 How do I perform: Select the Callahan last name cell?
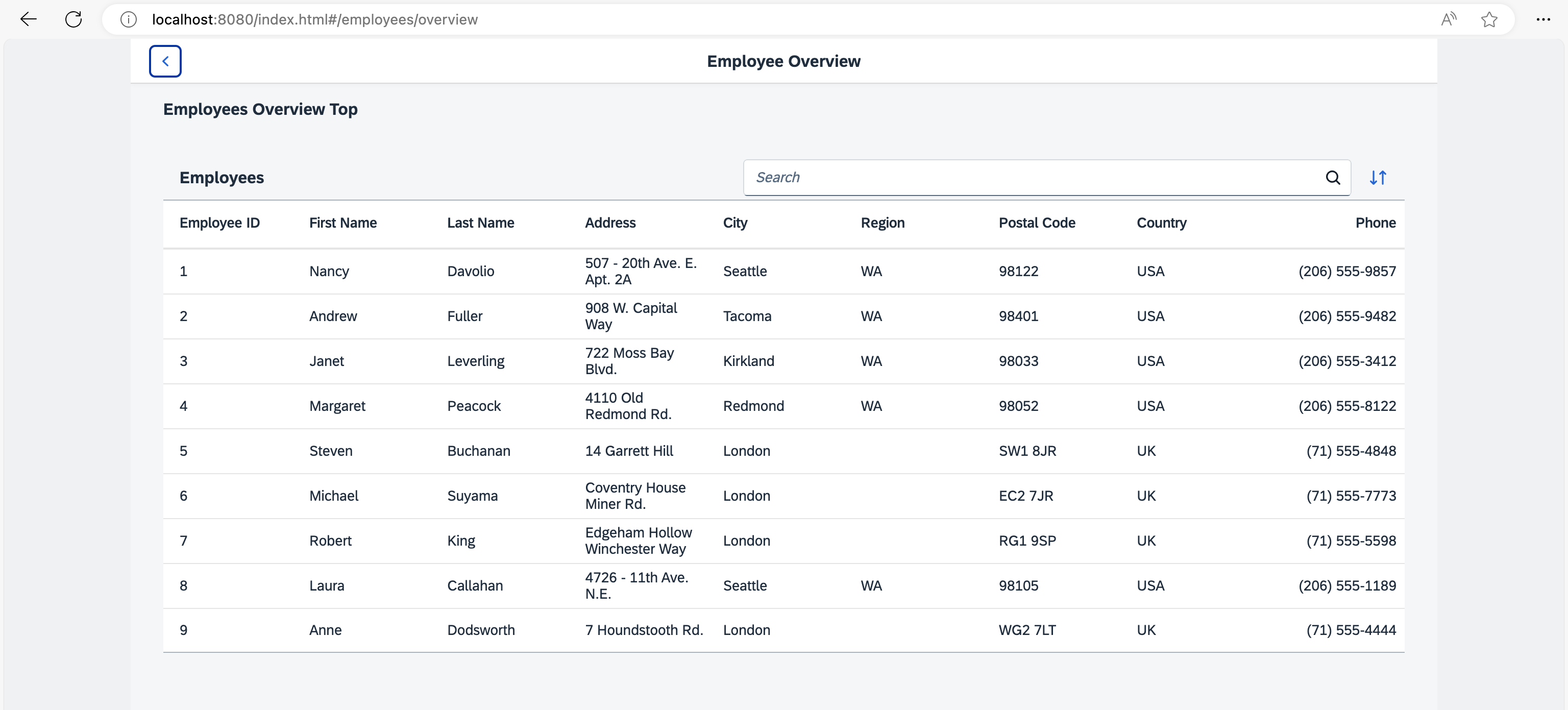click(x=475, y=586)
